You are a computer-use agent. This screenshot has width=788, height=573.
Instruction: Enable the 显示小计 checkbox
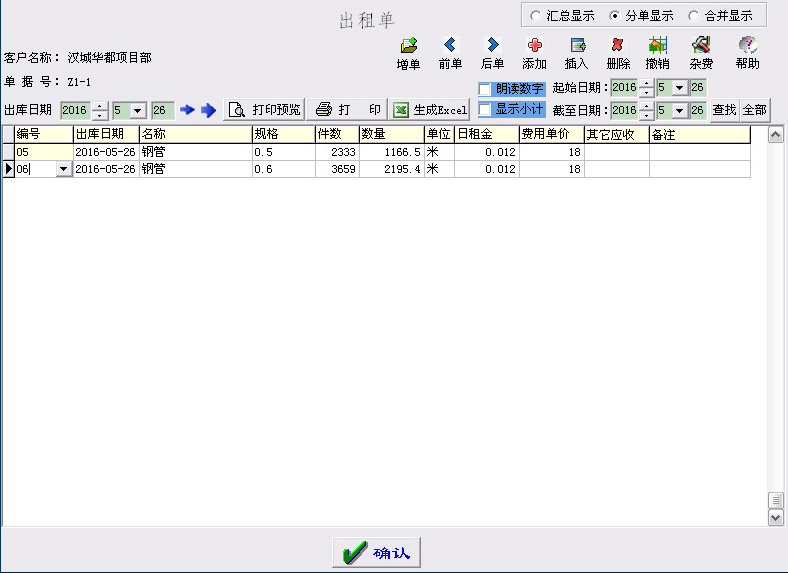(486, 109)
